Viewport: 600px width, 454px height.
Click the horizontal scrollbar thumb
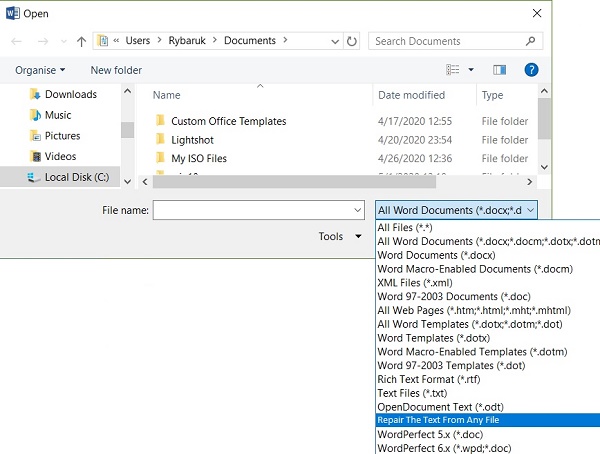(x=294, y=182)
